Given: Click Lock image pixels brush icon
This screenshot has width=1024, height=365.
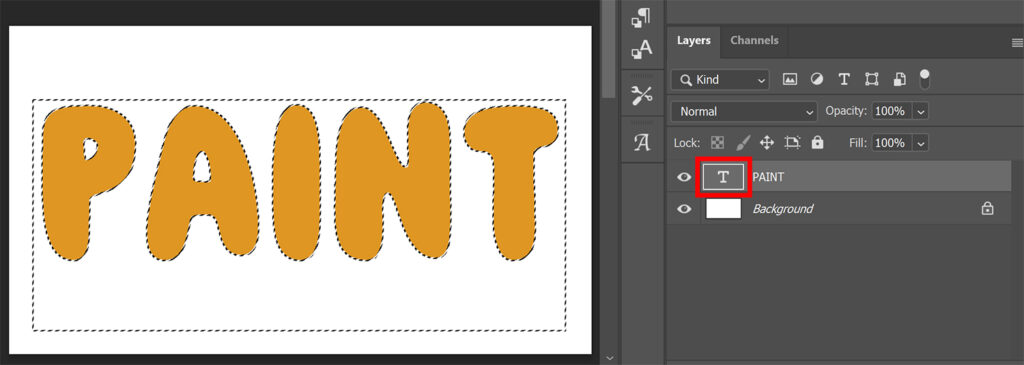Looking at the screenshot, I should coord(743,142).
